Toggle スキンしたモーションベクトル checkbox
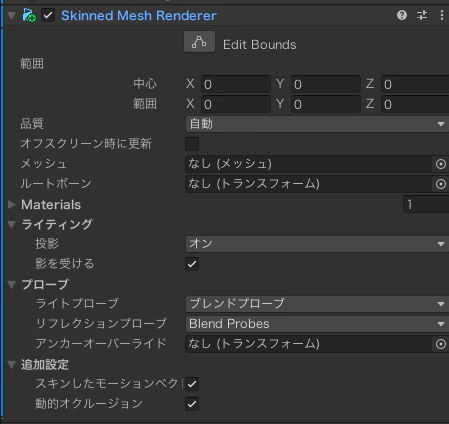The image size is (449, 424). point(192,384)
